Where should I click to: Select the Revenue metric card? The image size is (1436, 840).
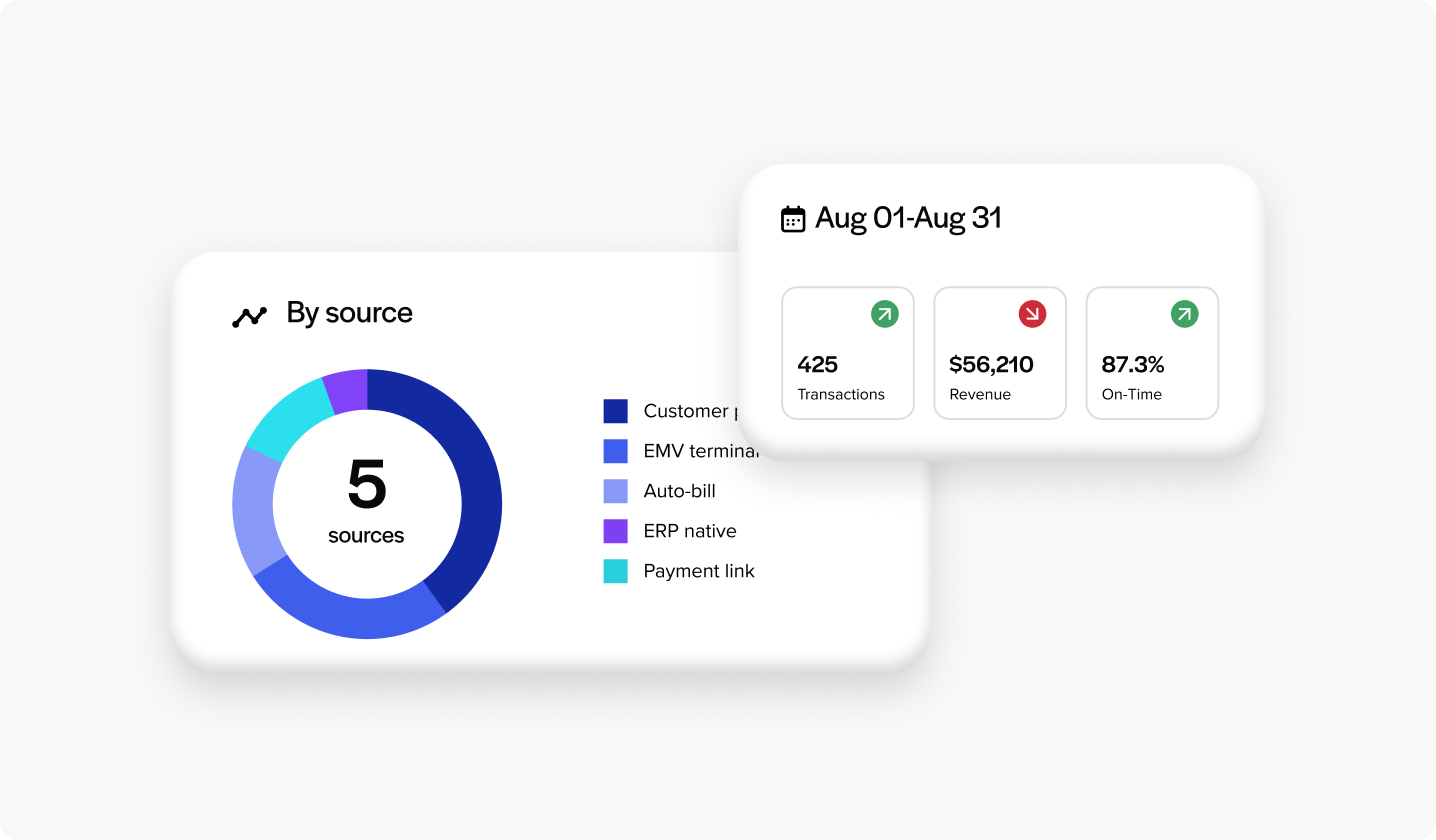1000,353
